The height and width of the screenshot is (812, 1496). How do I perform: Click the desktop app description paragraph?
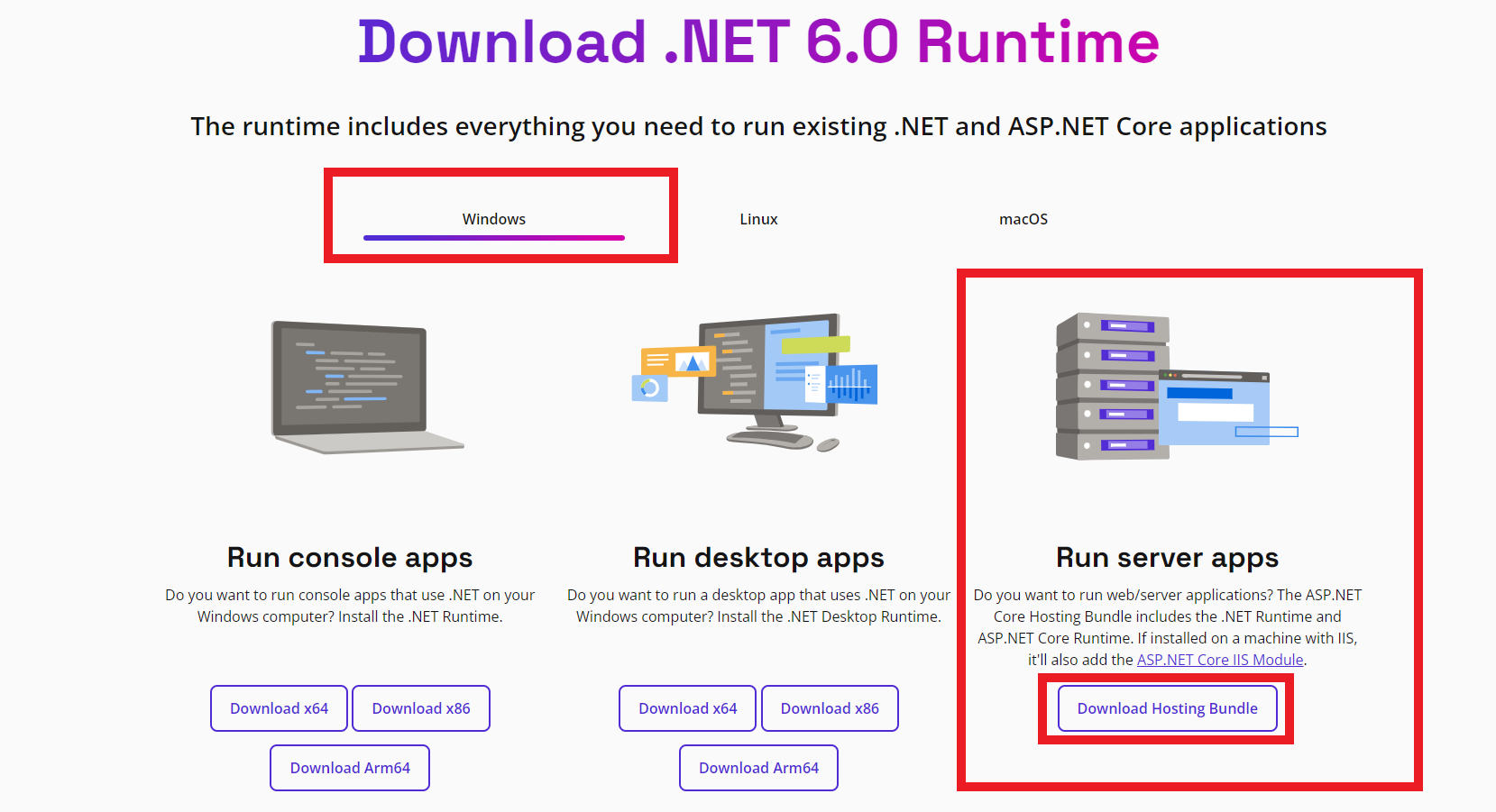coord(758,606)
